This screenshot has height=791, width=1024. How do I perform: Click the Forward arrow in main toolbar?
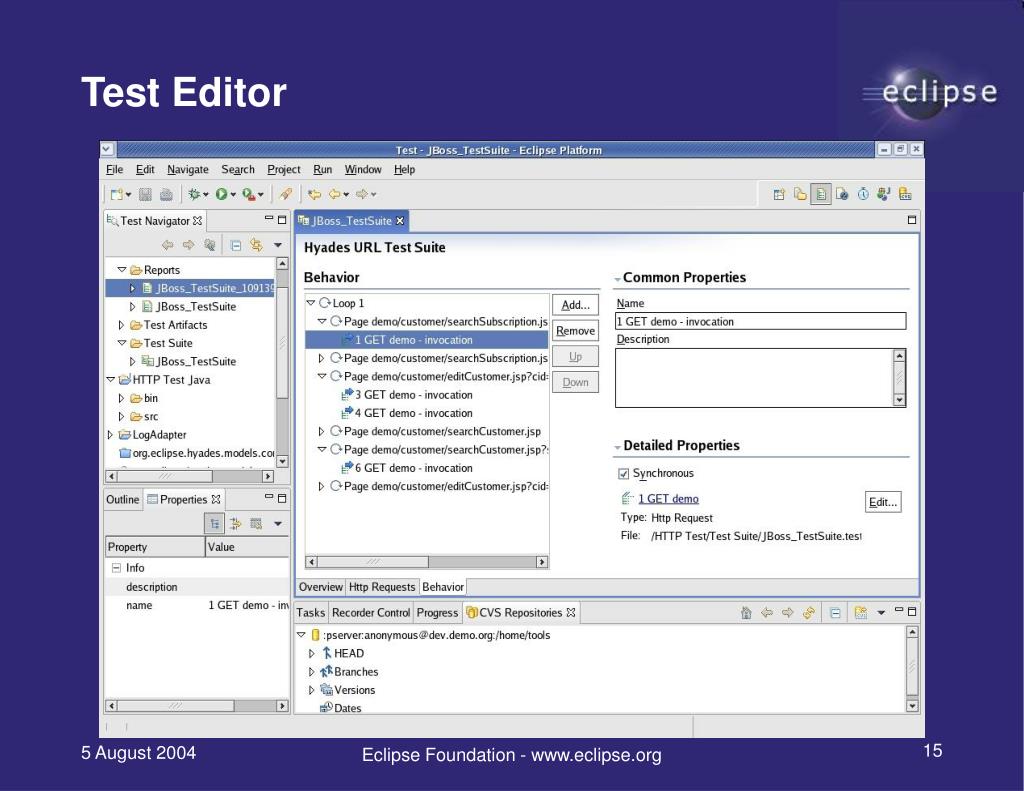click(362, 194)
